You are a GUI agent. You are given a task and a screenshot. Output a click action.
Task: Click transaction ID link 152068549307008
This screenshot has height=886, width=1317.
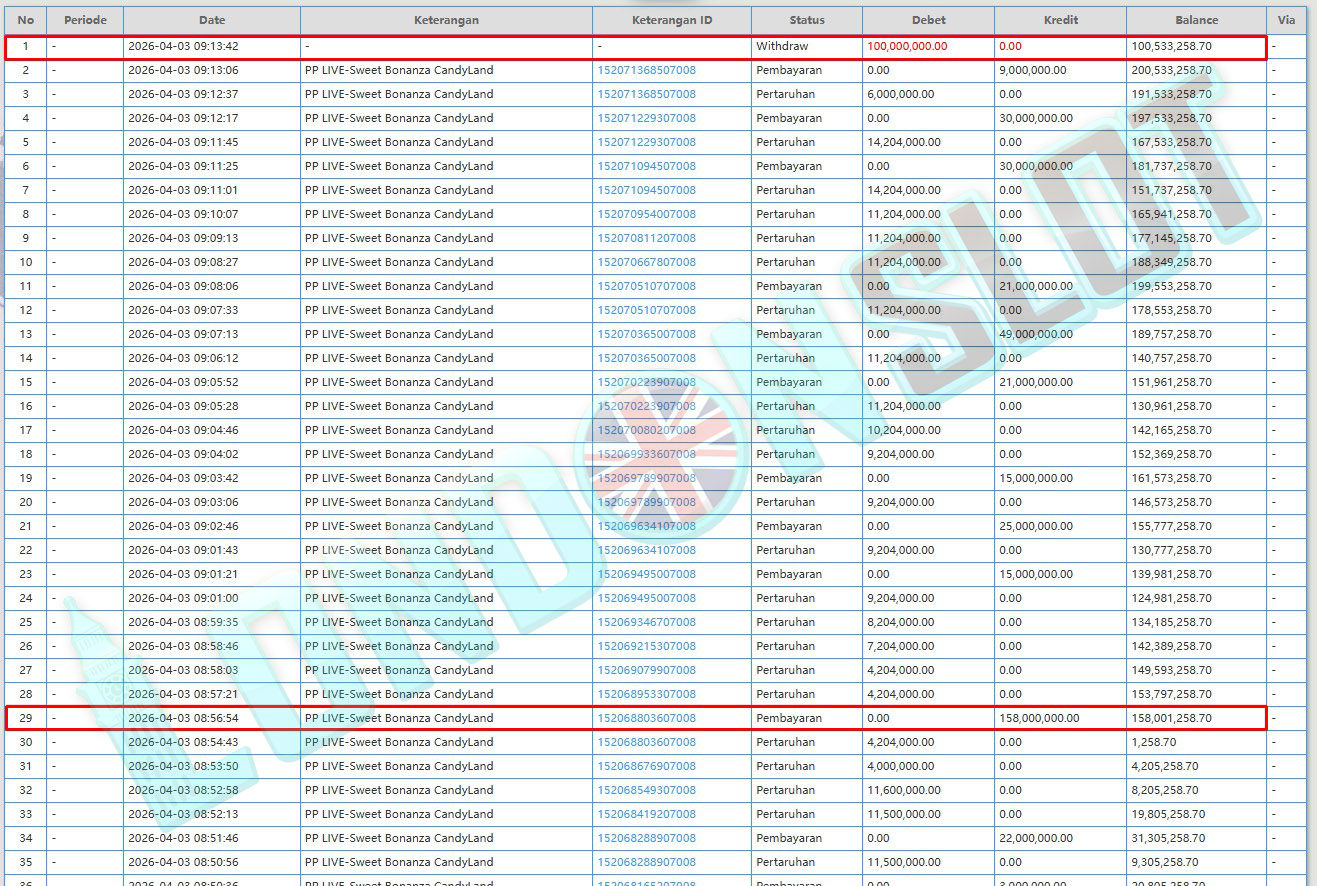point(646,790)
